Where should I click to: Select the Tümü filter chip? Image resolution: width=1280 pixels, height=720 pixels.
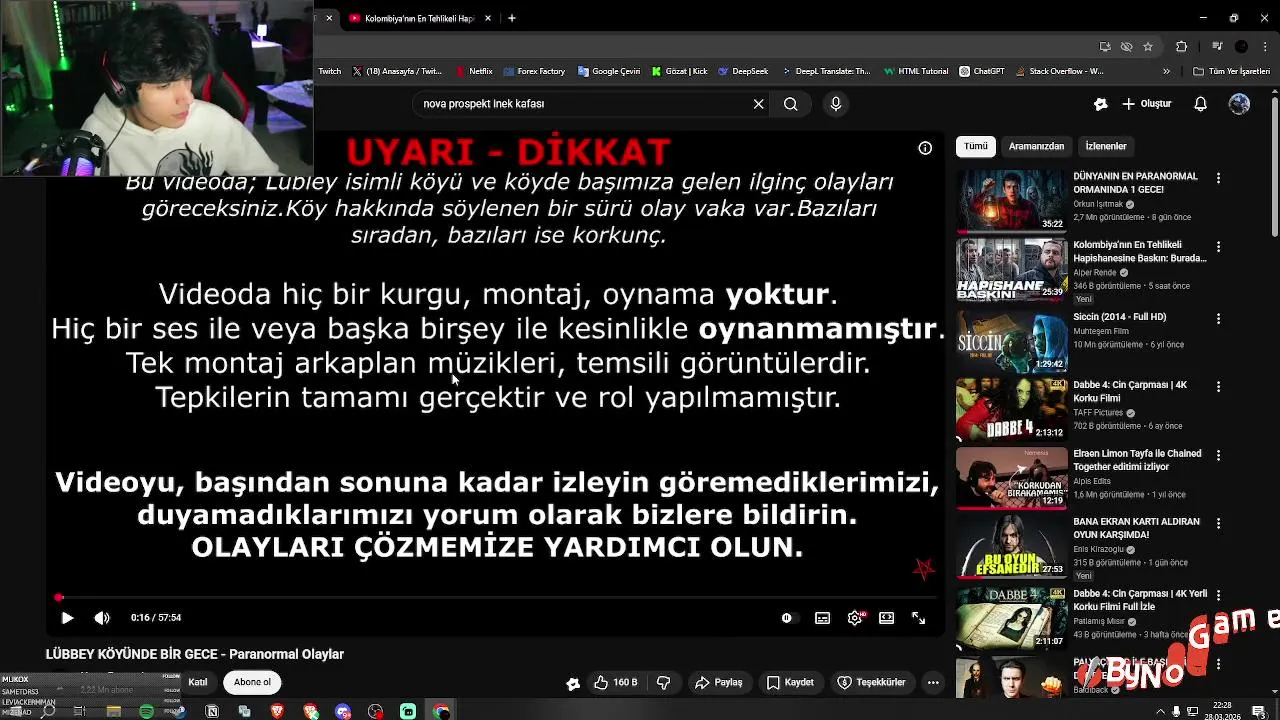pyautogui.click(x=976, y=146)
